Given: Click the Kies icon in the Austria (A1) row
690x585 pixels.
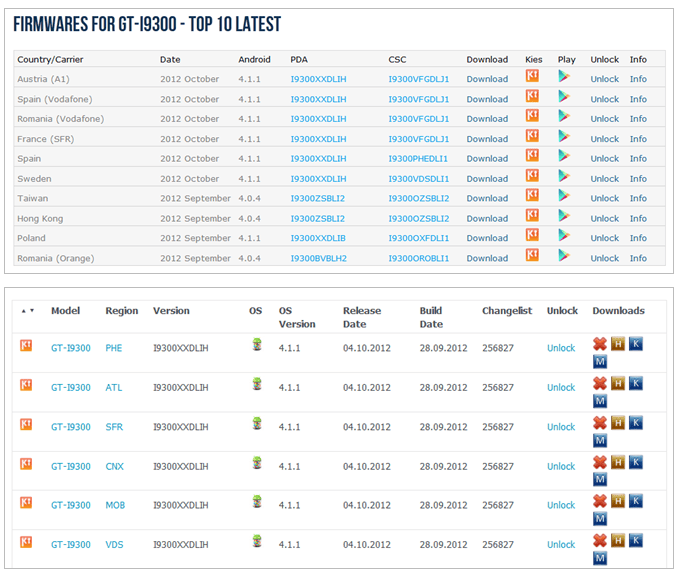Looking at the screenshot, I should coord(532,76).
